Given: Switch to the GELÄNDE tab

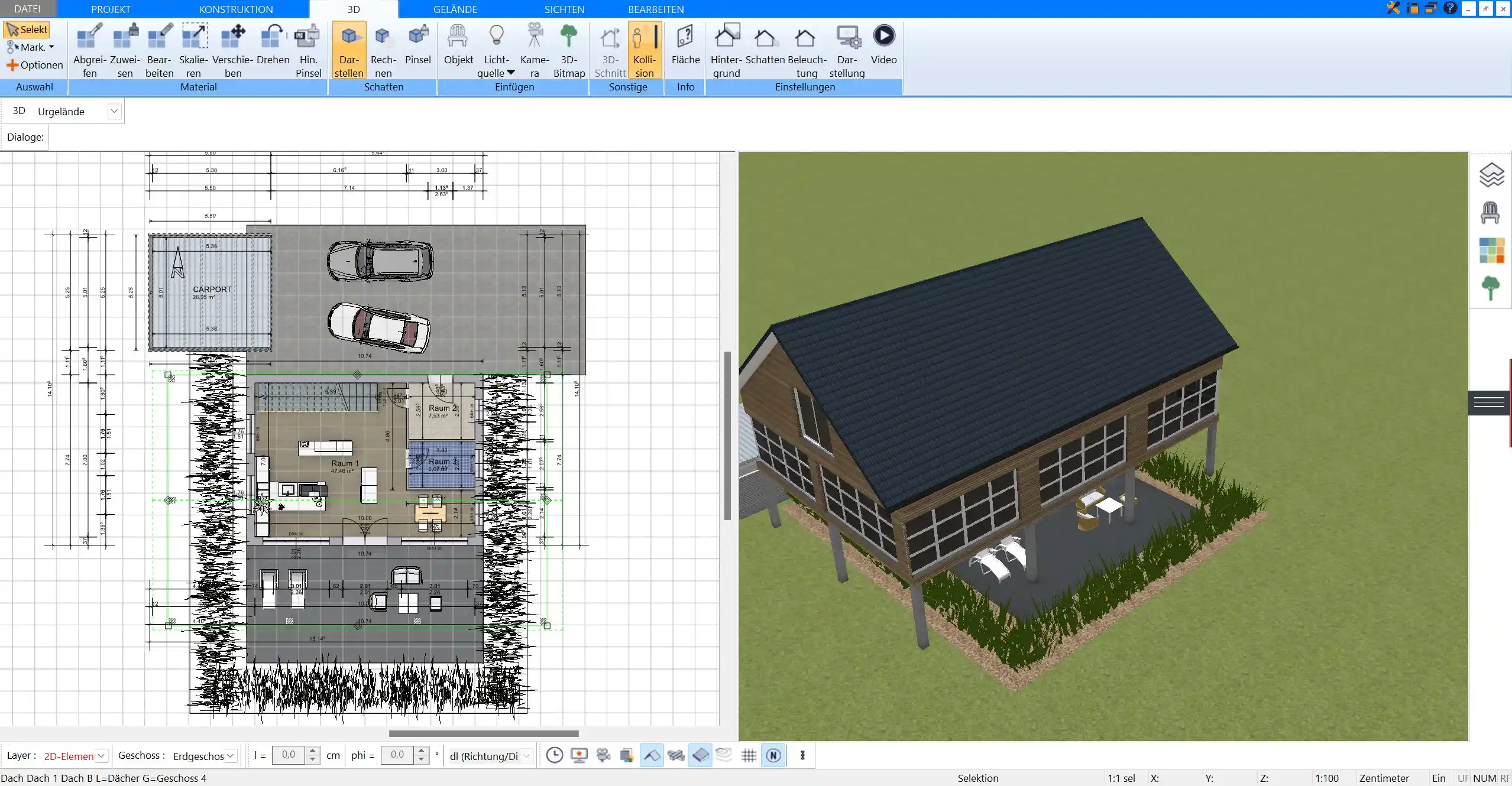Looking at the screenshot, I should point(455,9).
